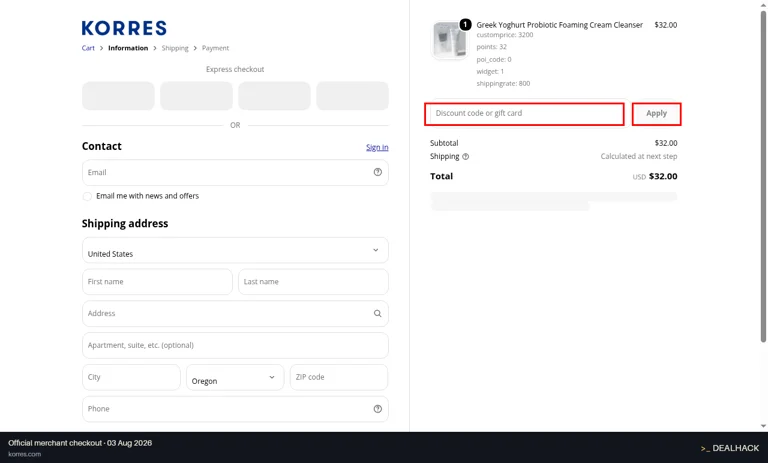Click the third express checkout button
The height and width of the screenshot is (463, 768).
pyautogui.click(x=274, y=96)
